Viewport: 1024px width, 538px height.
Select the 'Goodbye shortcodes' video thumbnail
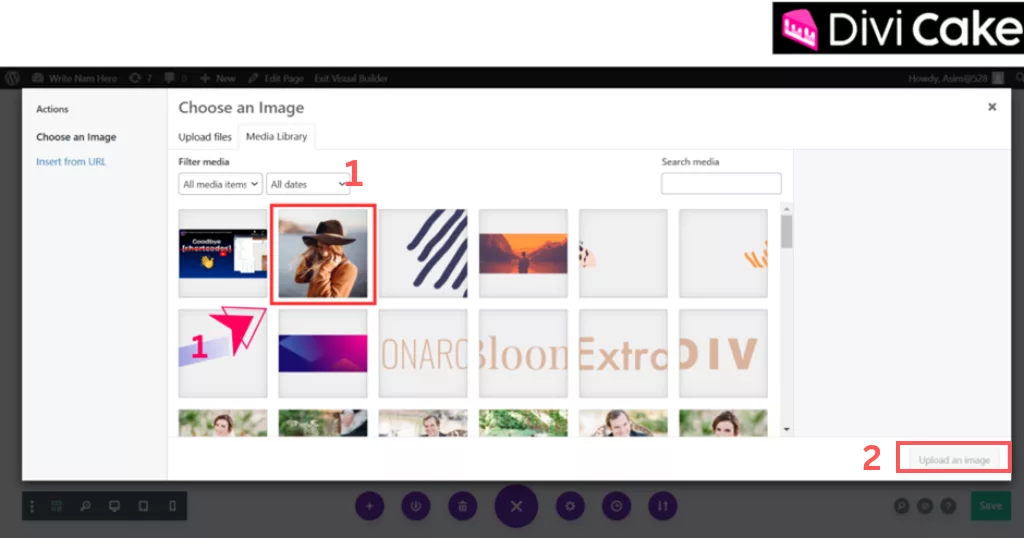click(223, 253)
